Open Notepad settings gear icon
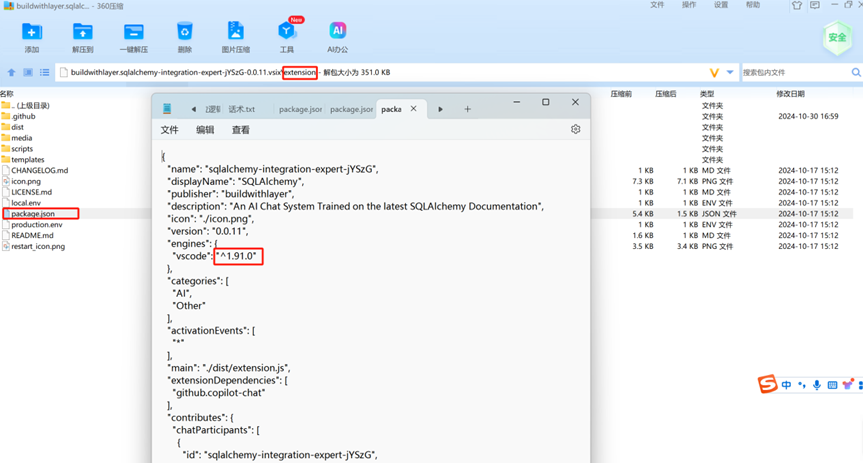Screen dimensions: 863x463 click(x=575, y=130)
